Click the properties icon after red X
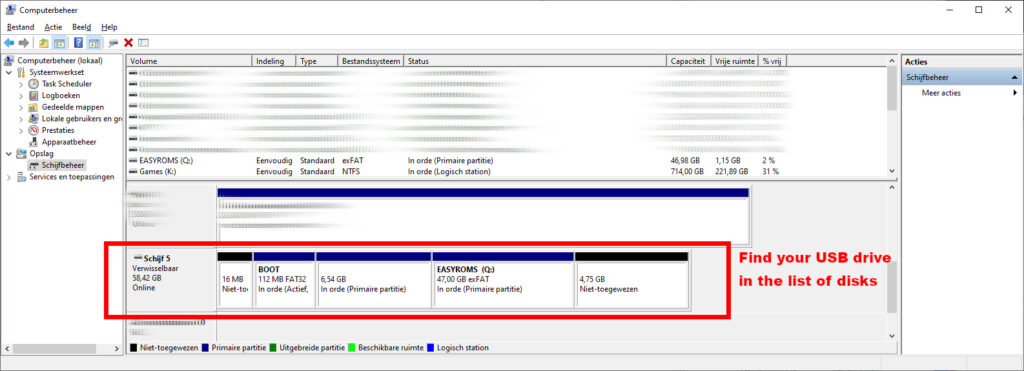Image resolution: width=1024 pixels, height=371 pixels. click(x=144, y=42)
